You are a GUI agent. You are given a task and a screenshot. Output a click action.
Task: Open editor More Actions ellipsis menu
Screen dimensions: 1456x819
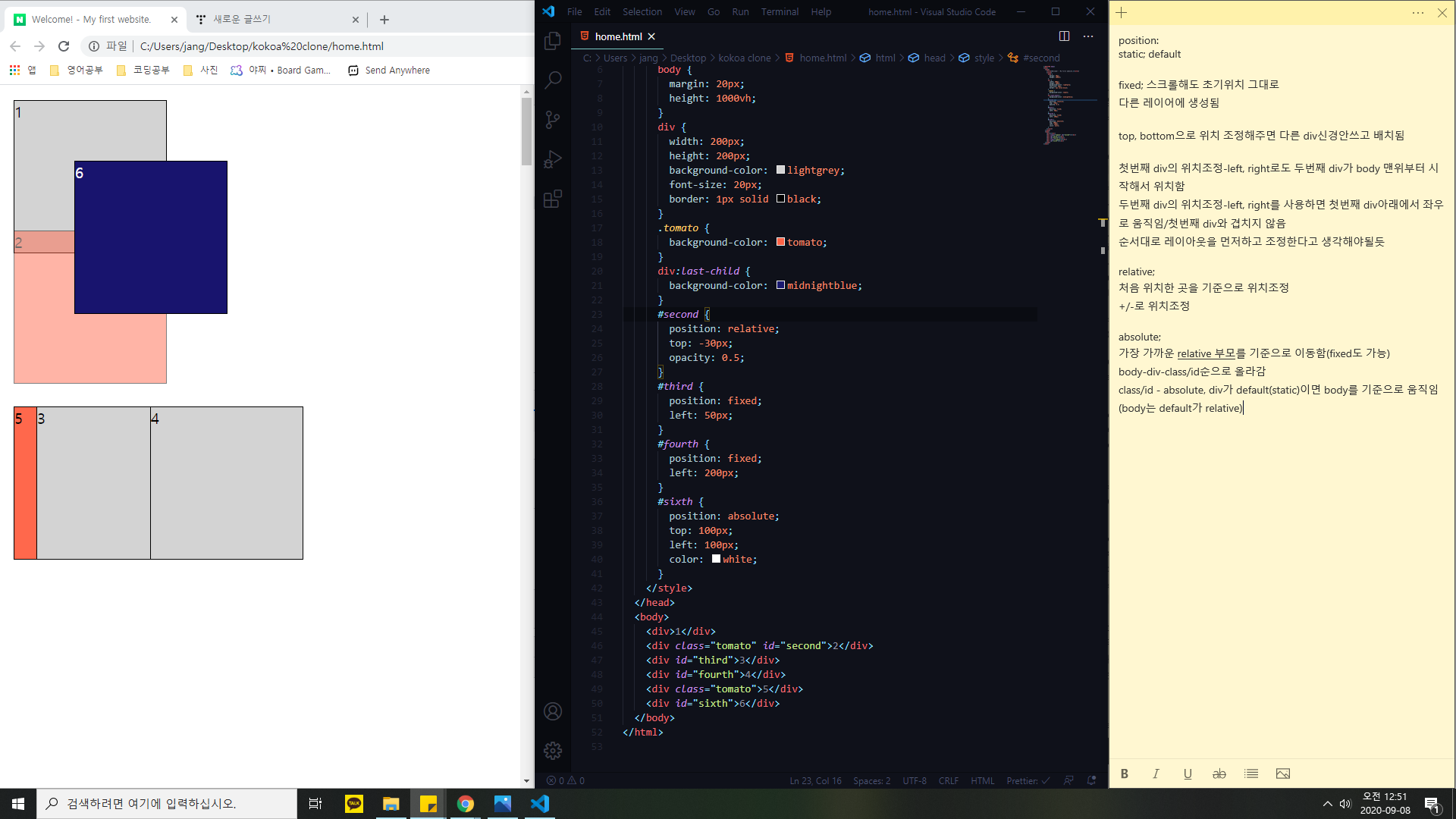point(1088,36)
